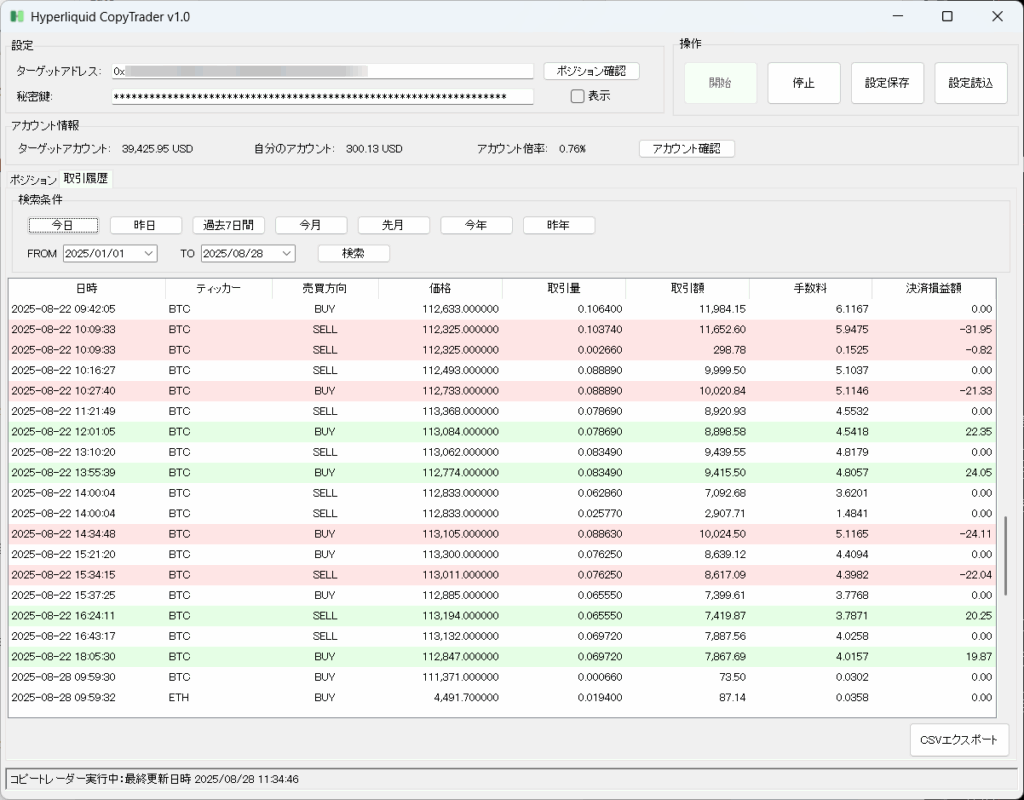Image resolution: width=1024 pixels, height=800 pixels.
Task: Click the アカウント確認 button
Action: tap(686, 149)
